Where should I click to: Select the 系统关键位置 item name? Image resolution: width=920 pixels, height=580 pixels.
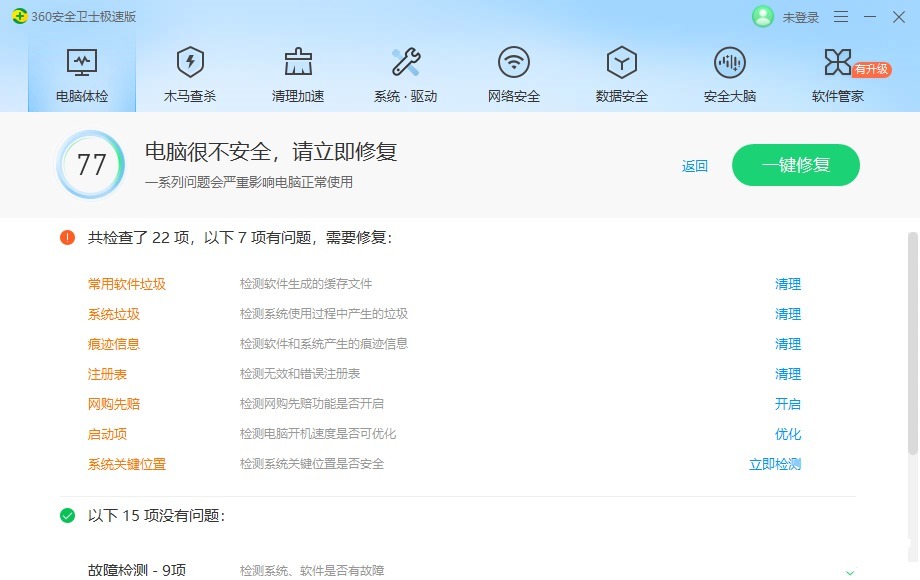(127, 464)
